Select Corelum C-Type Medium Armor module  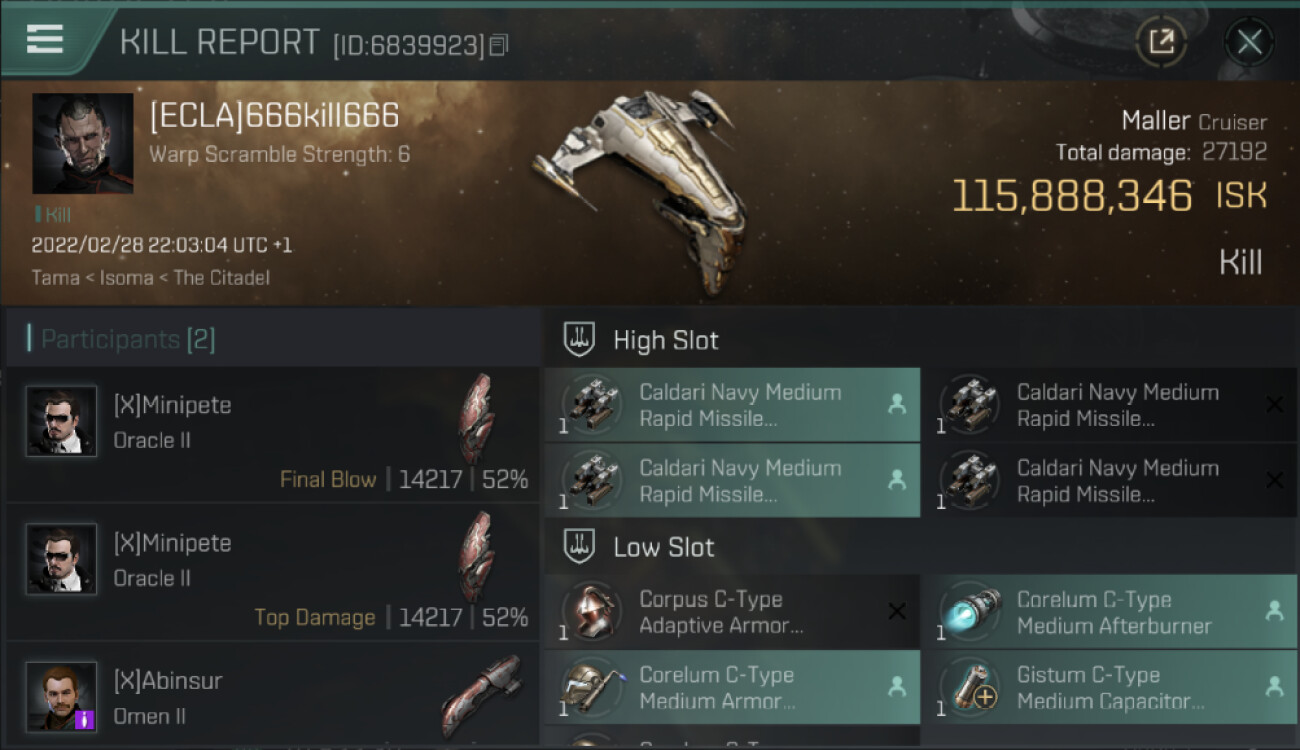pos(732,688)
